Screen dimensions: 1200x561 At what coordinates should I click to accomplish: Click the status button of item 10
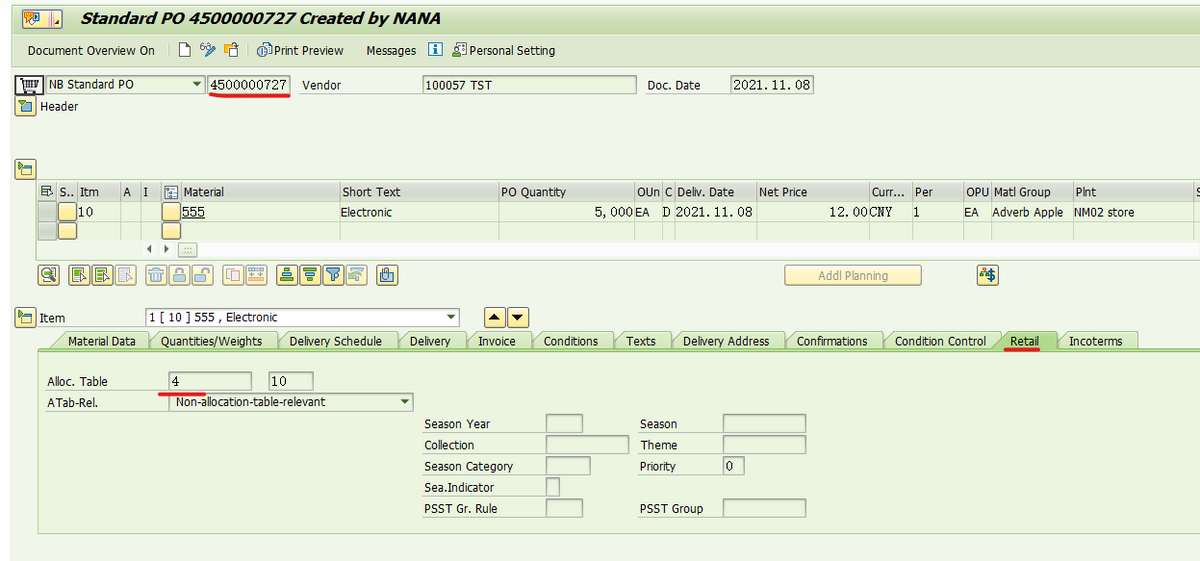coord(67,212)
